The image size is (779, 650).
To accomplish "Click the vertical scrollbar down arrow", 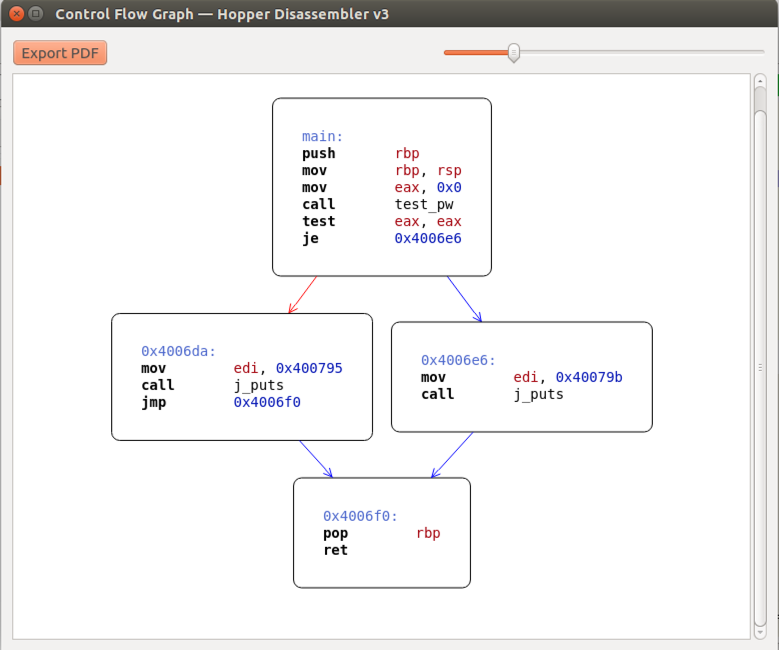I will [761, 632].
